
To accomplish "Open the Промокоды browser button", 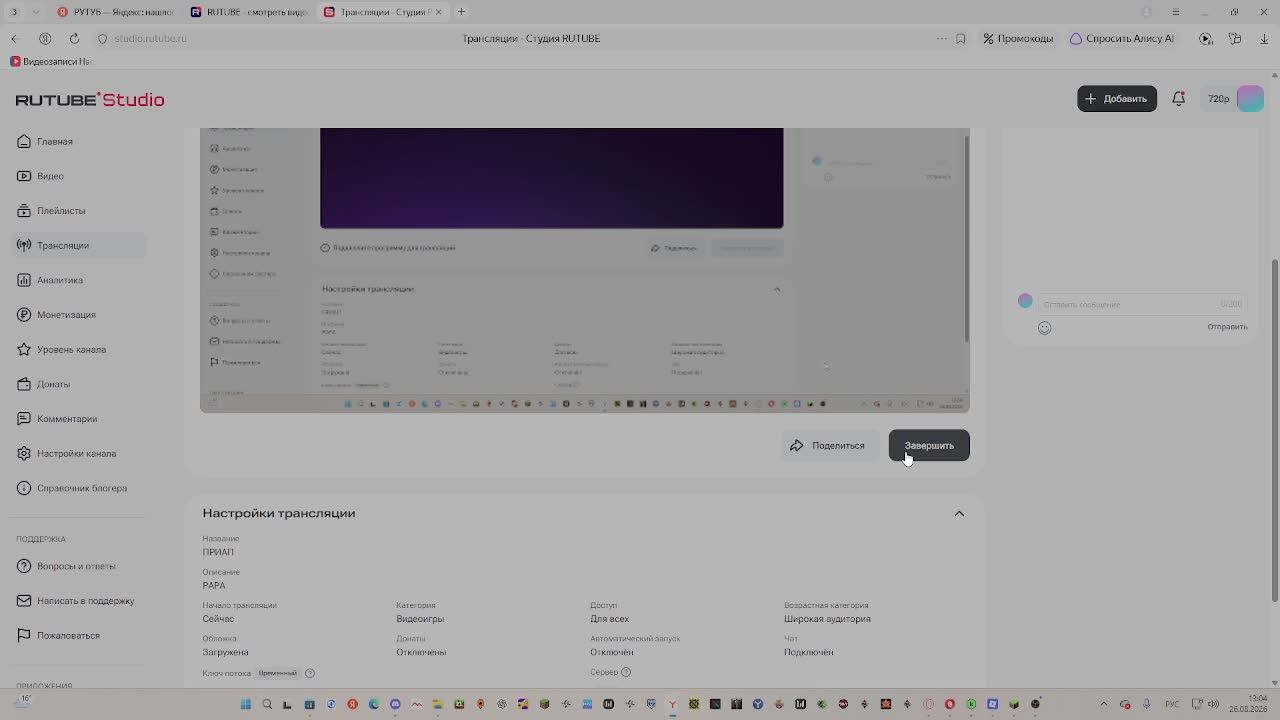I will point(1018,39).
